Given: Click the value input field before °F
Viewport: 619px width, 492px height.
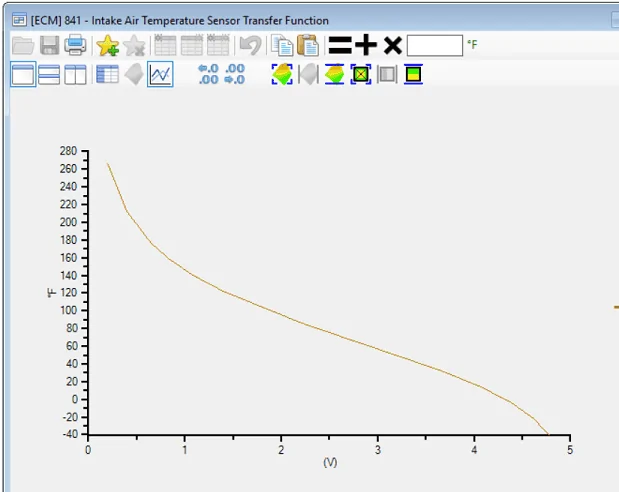Looking at the screenshot, I should click(435, 45).
